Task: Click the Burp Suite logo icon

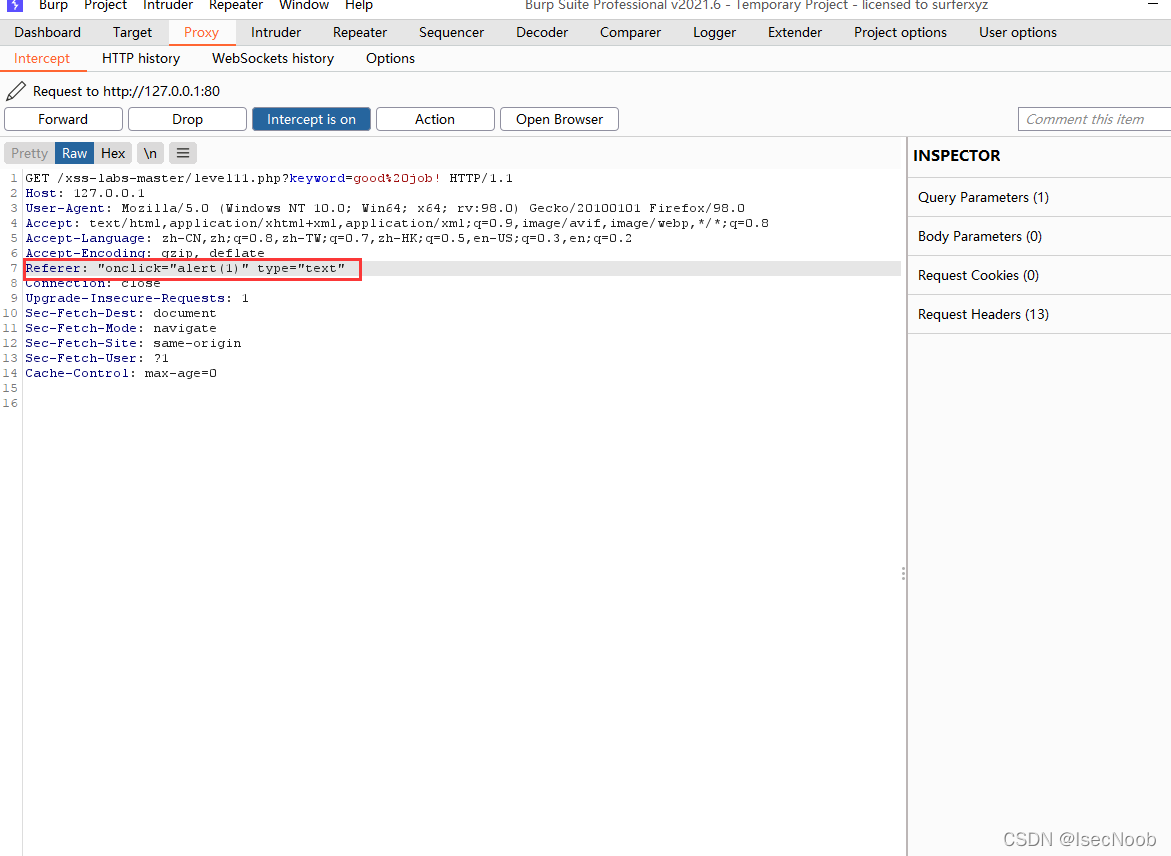Action: point(15,5)
